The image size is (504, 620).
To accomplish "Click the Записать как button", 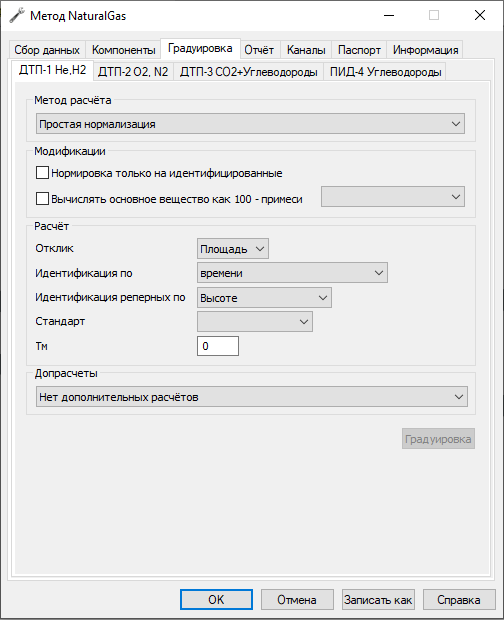I will tap(378, 599).
